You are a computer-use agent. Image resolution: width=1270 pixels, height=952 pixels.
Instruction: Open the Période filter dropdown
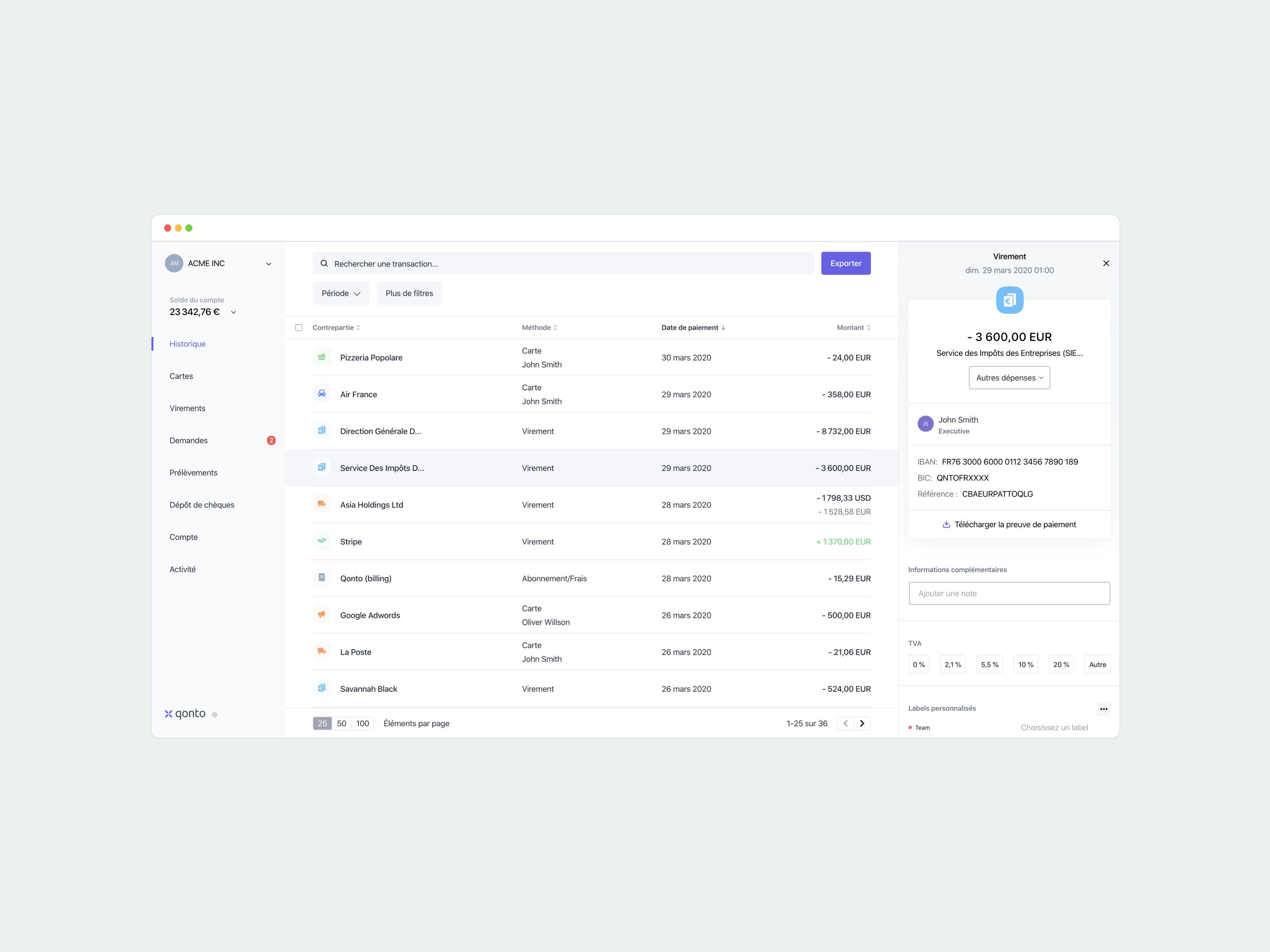tap(341, 293)
